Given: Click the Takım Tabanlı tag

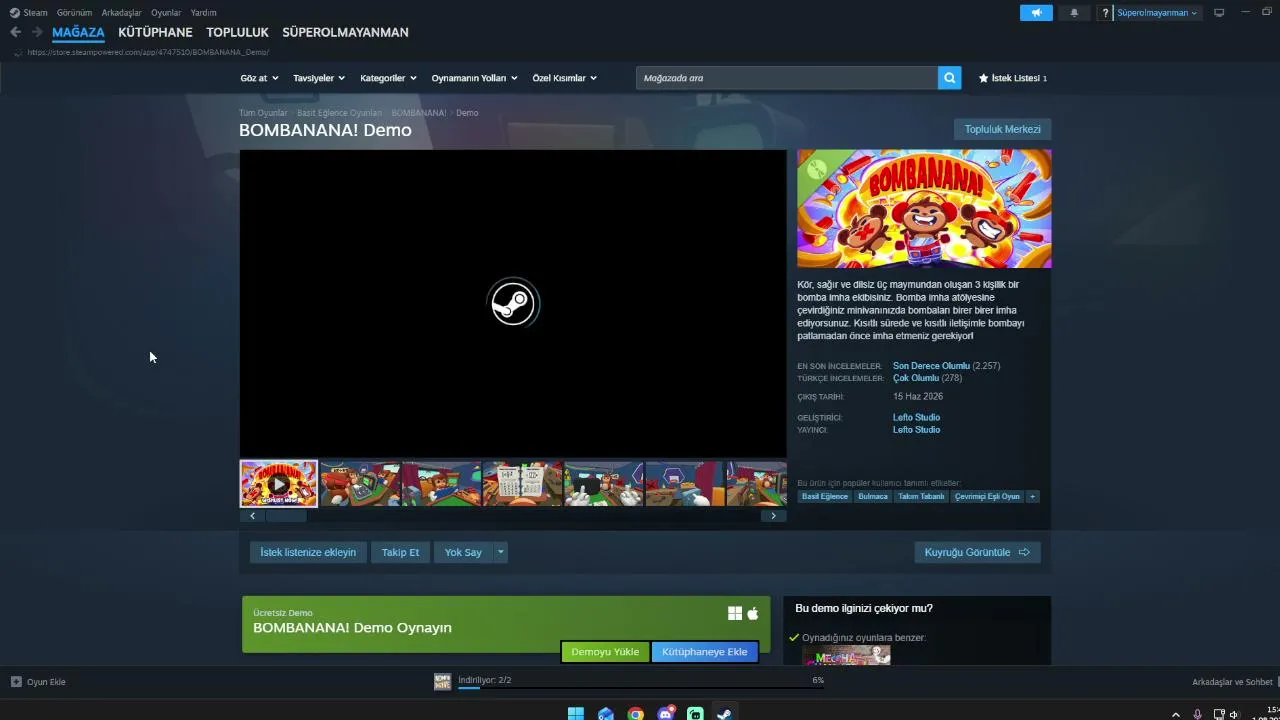Looking at the screenshot, I should [x=921, y=496].
